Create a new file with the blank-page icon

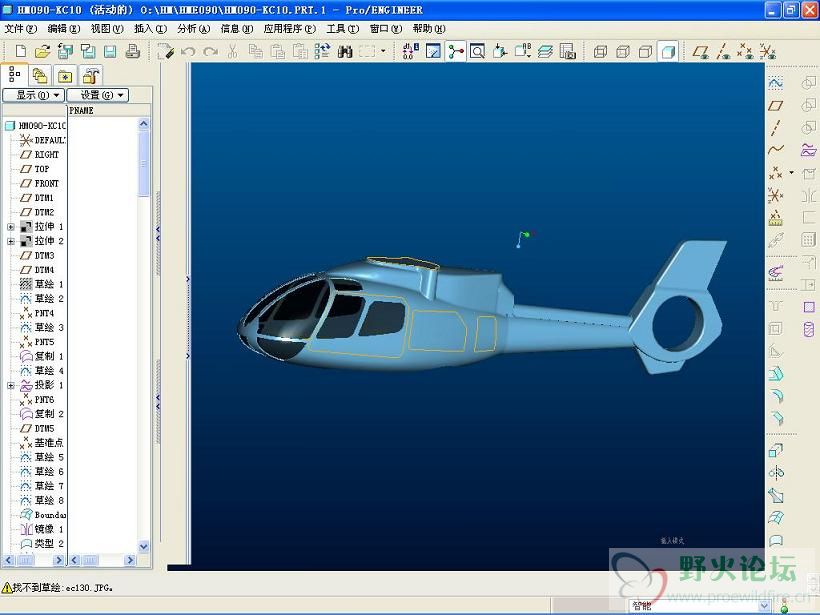pyautogui.click(x=20, y=51)
